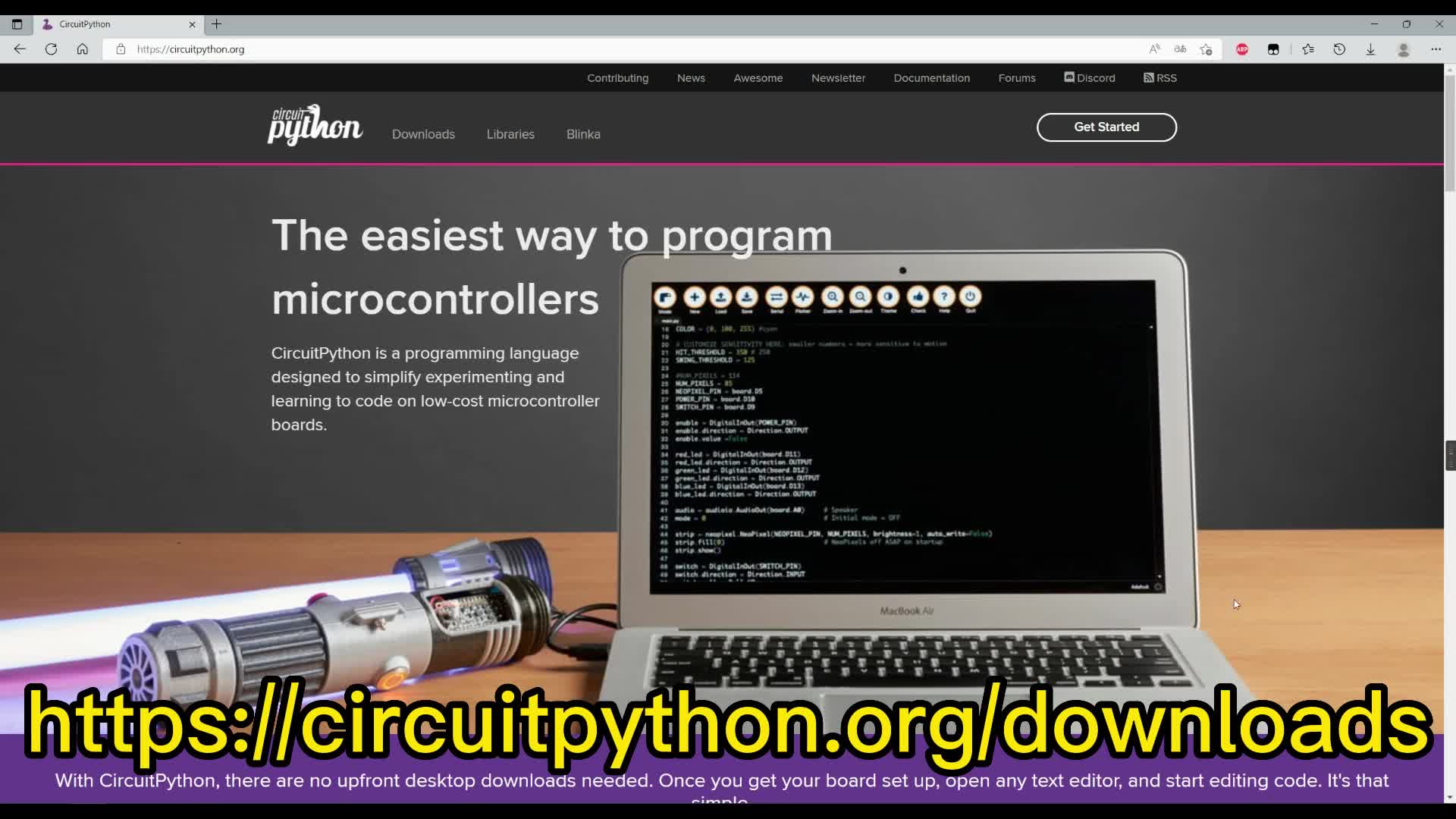Switch to the Documentation tab

pyautogui.click(x=931, y=77)
